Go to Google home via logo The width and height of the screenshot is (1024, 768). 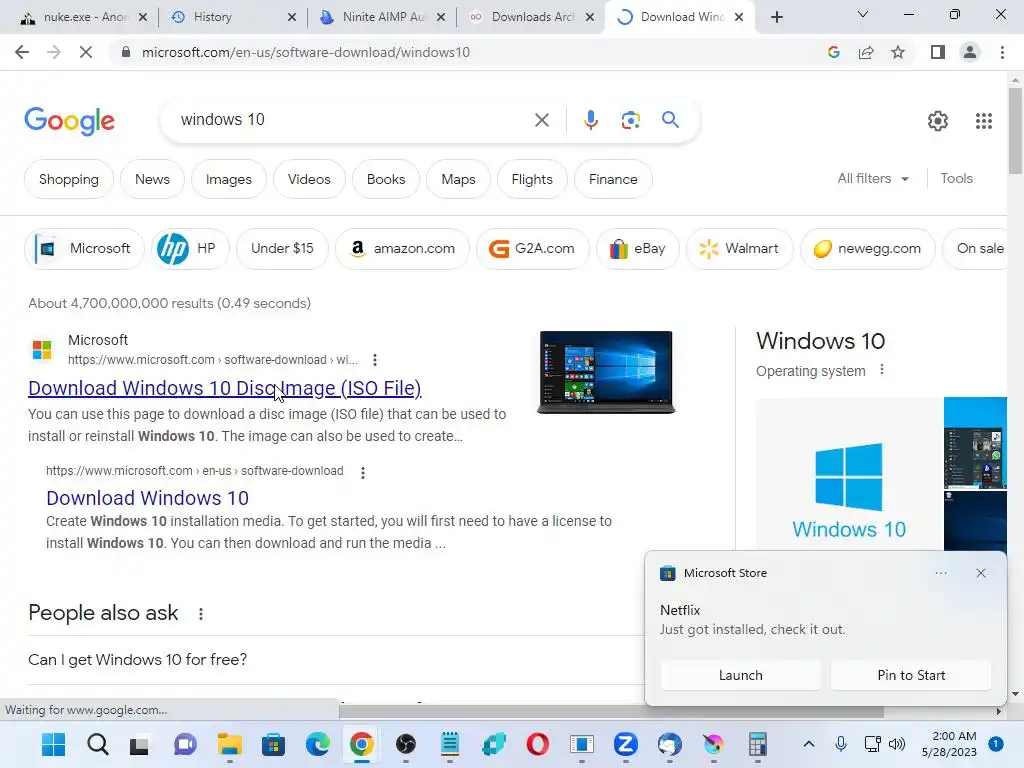tap(69, 121)
